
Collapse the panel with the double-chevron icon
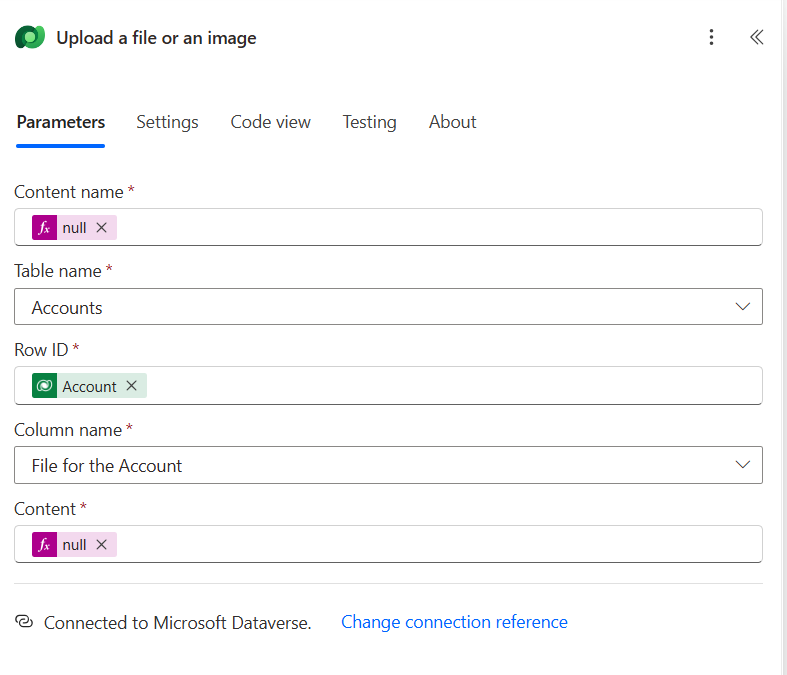tap(756, 38)
